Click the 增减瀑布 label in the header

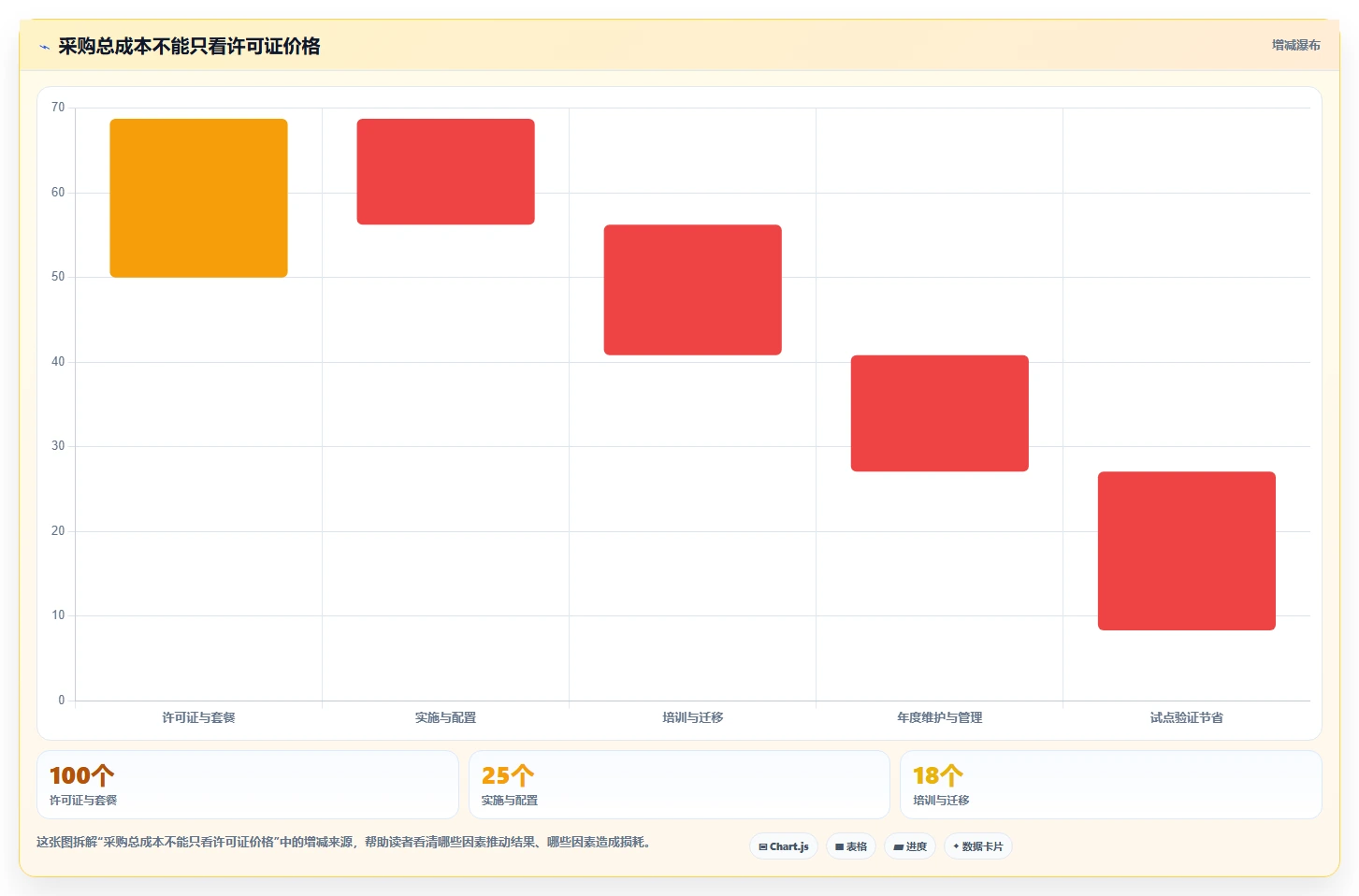1295,45
